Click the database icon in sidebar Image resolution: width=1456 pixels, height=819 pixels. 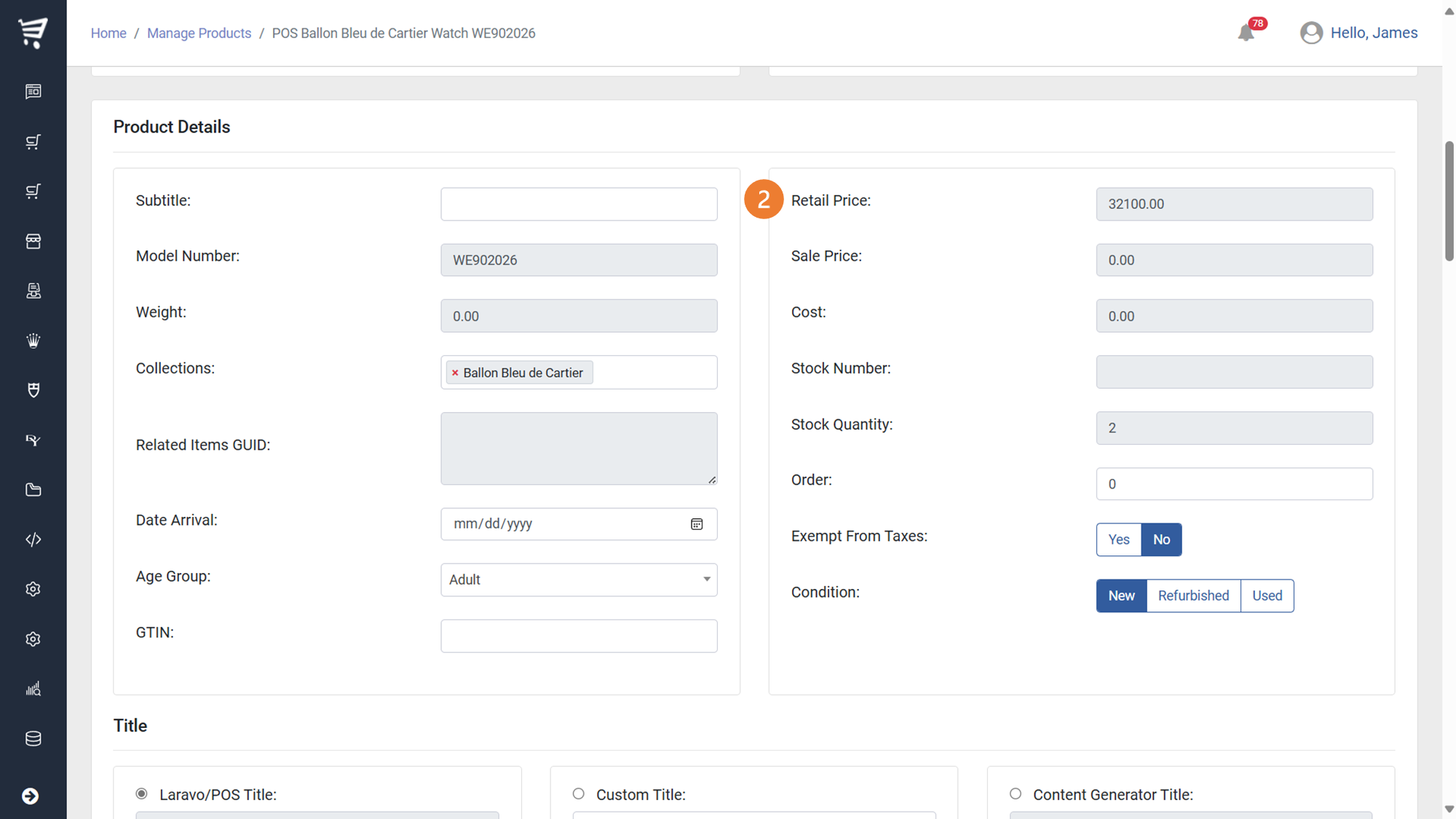coord(33,738)
